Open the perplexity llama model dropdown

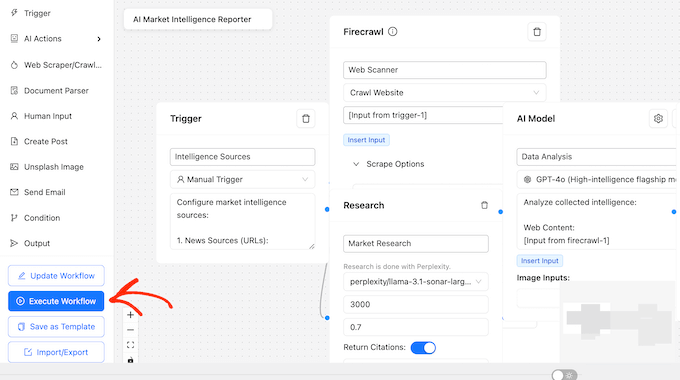[416, 282]
